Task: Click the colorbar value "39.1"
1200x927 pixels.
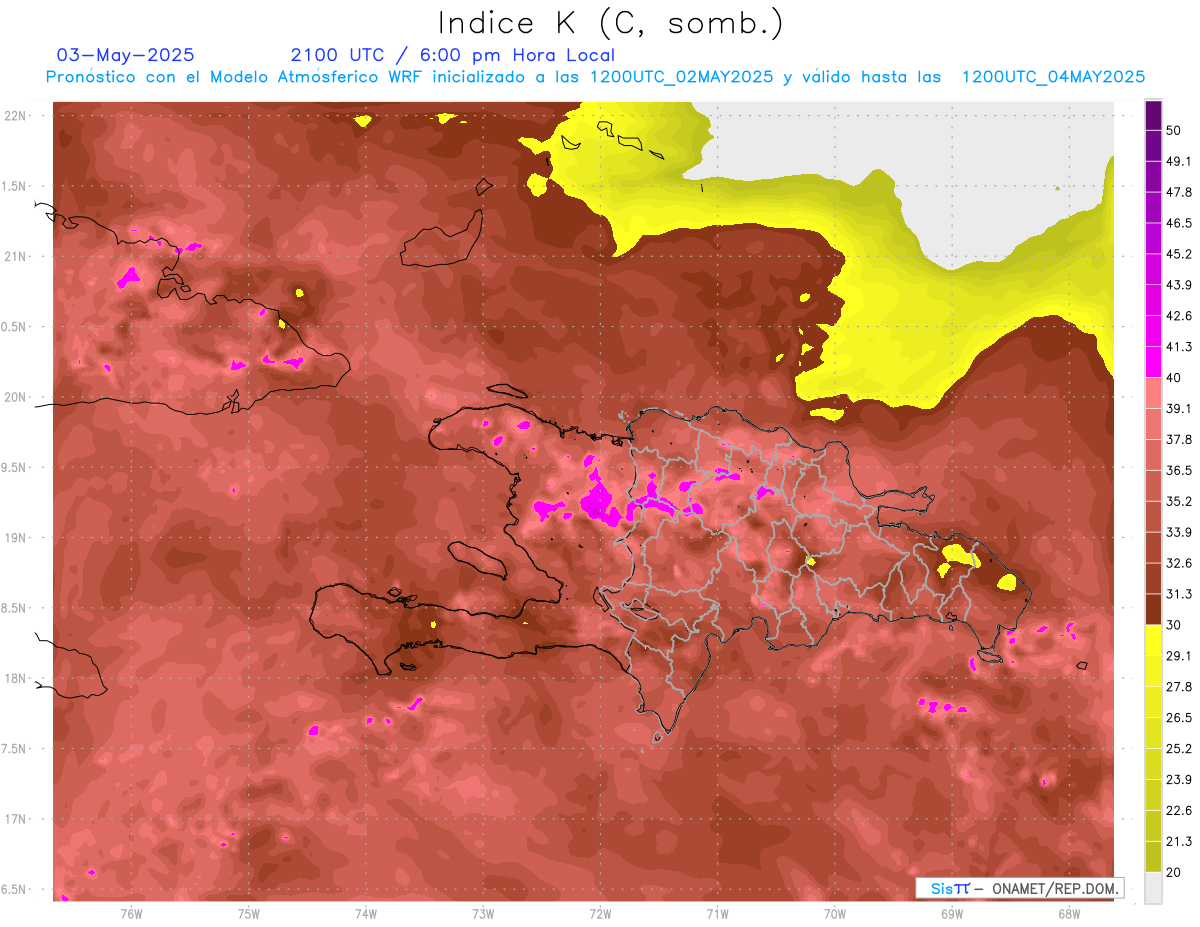Action: pos(1179,408)
